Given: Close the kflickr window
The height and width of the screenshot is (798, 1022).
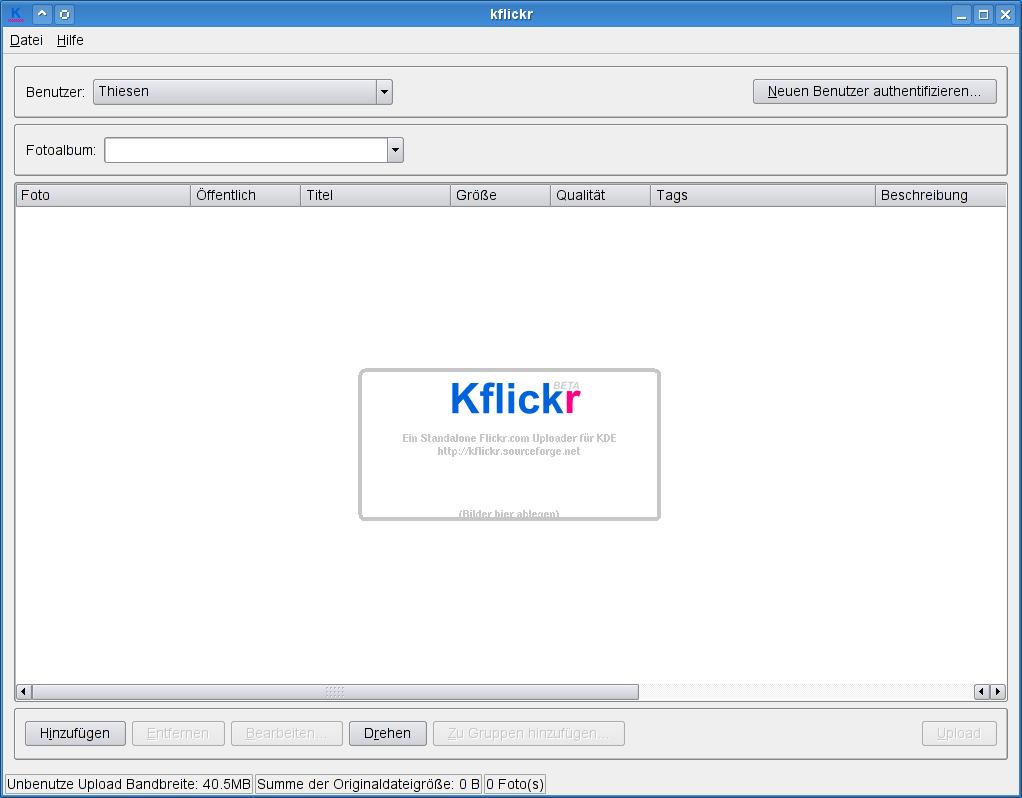Looking at the screenshot, I should click(1005, 14).
